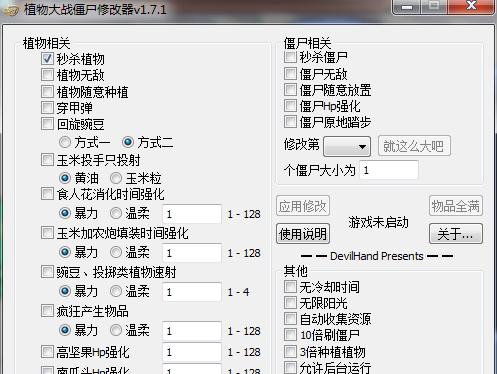Click the 个僵尸大小为 size input field
The image size is (497, 374).
(389, 170)
